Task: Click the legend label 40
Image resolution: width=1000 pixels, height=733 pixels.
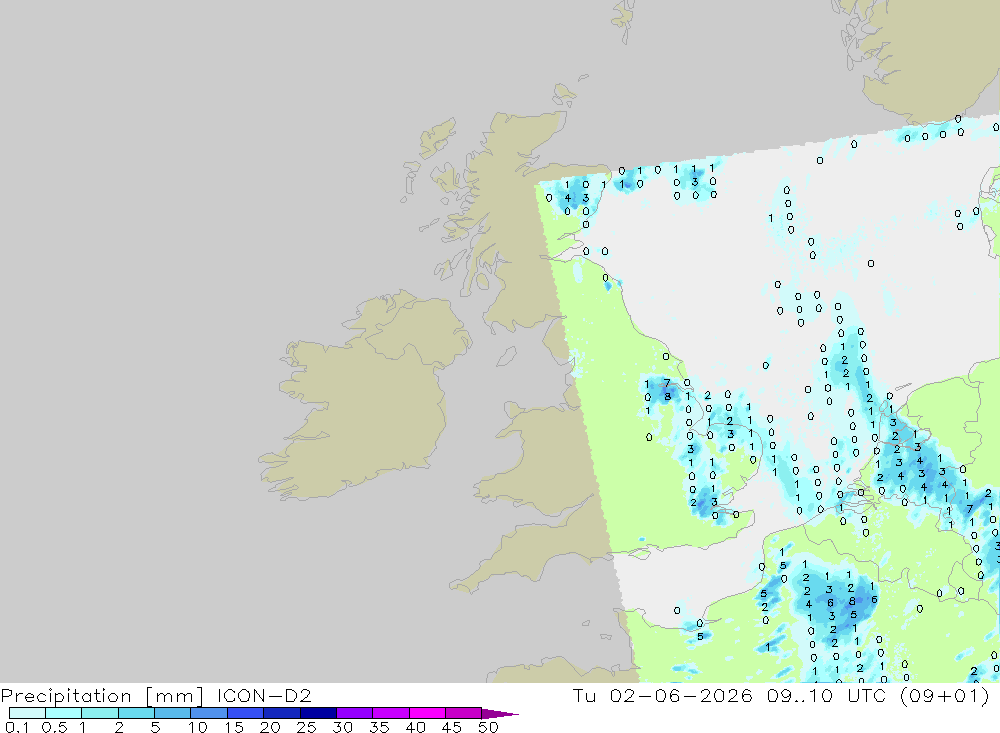Action: click(x=415, y=727)
